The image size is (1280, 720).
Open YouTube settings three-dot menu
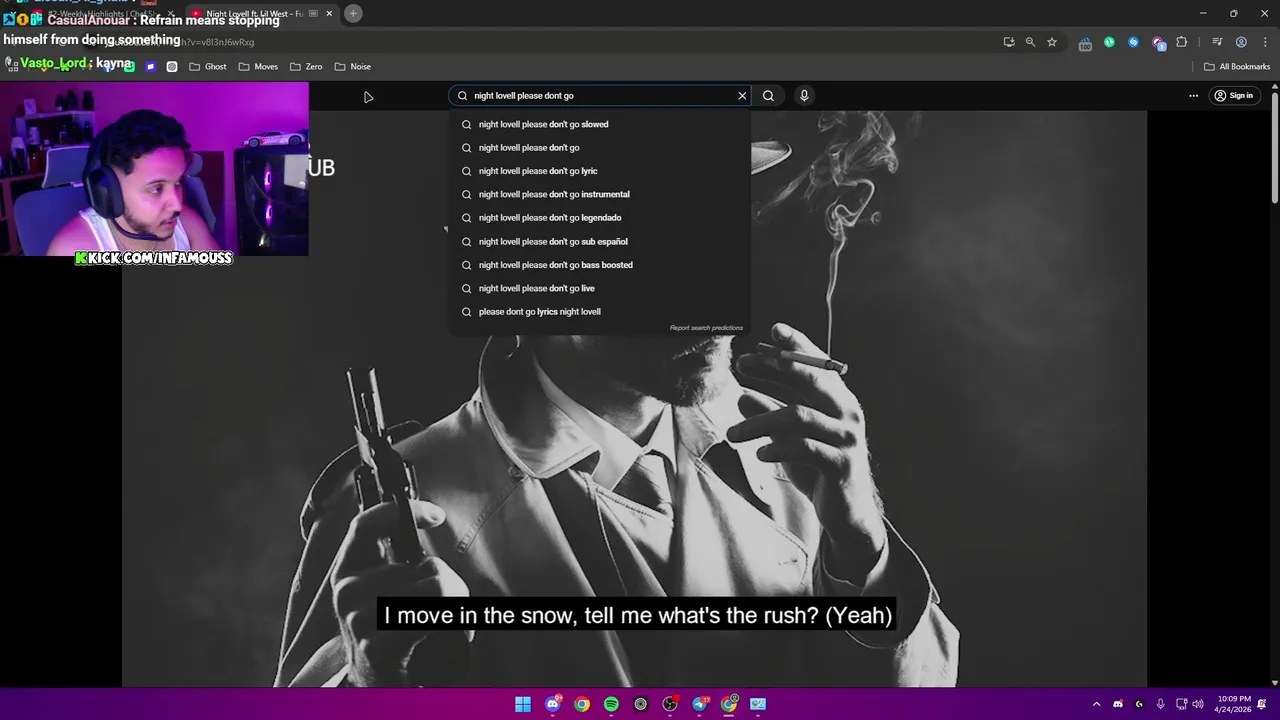point(1193,96)
